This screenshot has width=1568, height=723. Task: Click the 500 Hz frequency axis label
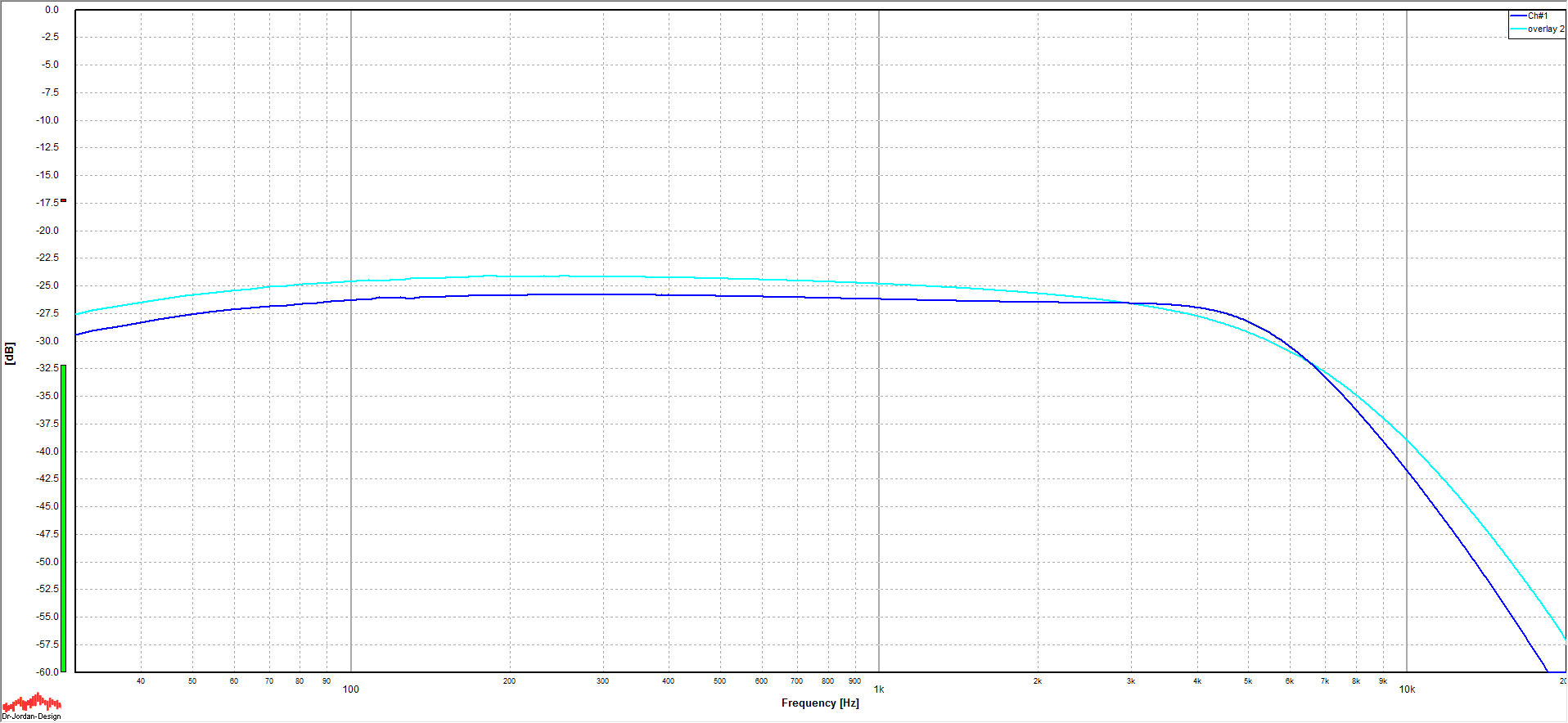coord(719,681)
